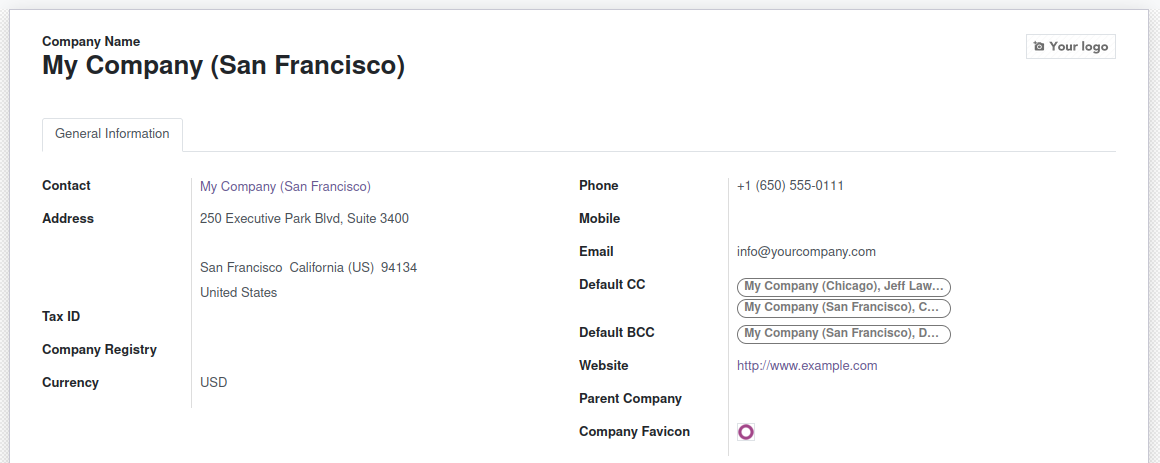Image resolution: width=1160 pixels, height=463 pixels.
Task: Click the camera icon in Your logo
Action: tap(1039, 47)
